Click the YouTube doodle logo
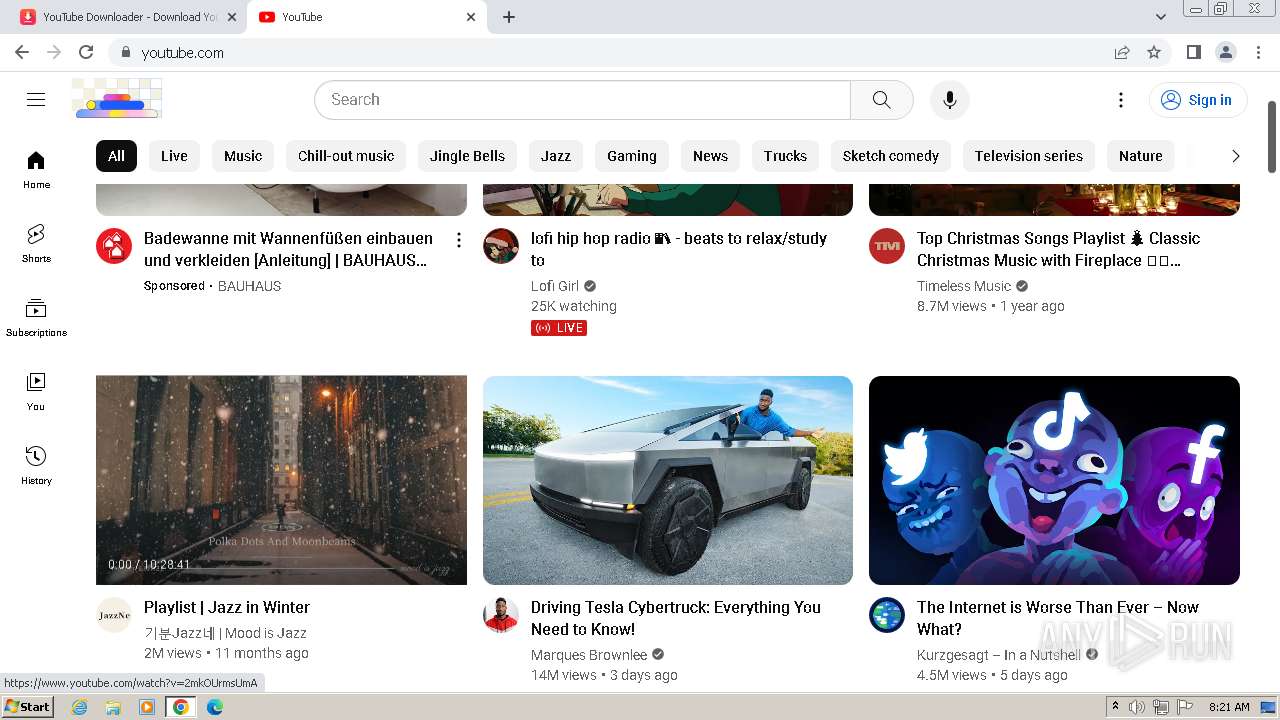 (117, 99)
